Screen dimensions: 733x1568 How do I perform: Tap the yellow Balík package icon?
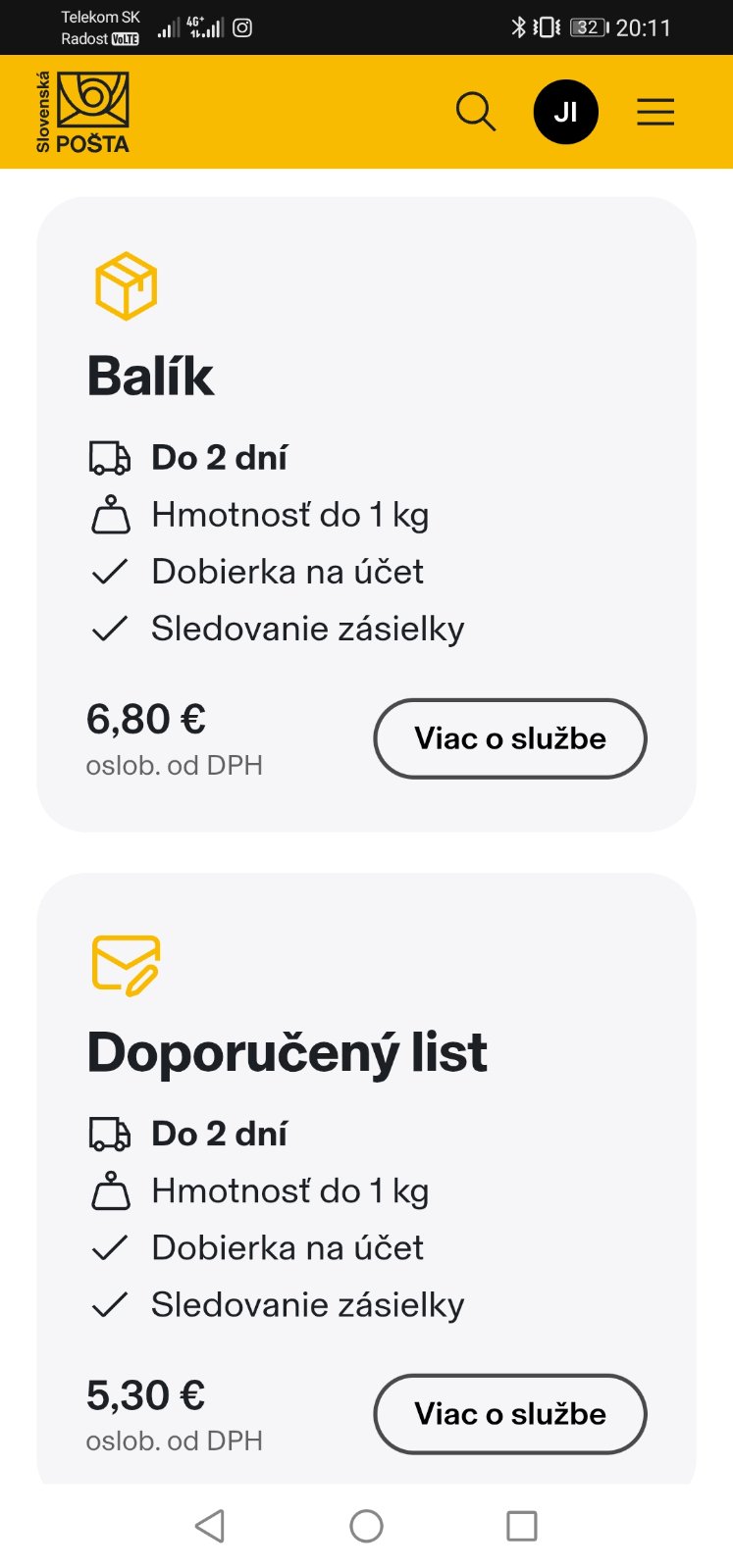coord(126,286)
